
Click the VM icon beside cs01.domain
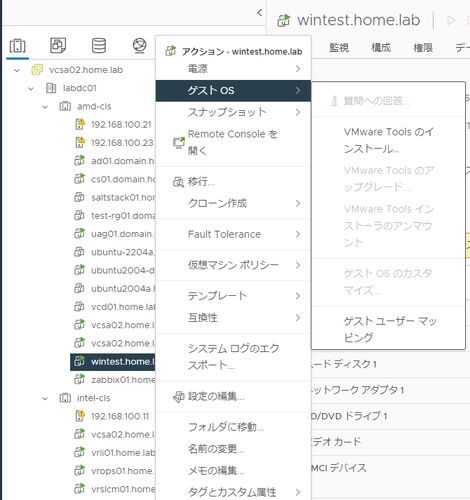pos(79,179)
